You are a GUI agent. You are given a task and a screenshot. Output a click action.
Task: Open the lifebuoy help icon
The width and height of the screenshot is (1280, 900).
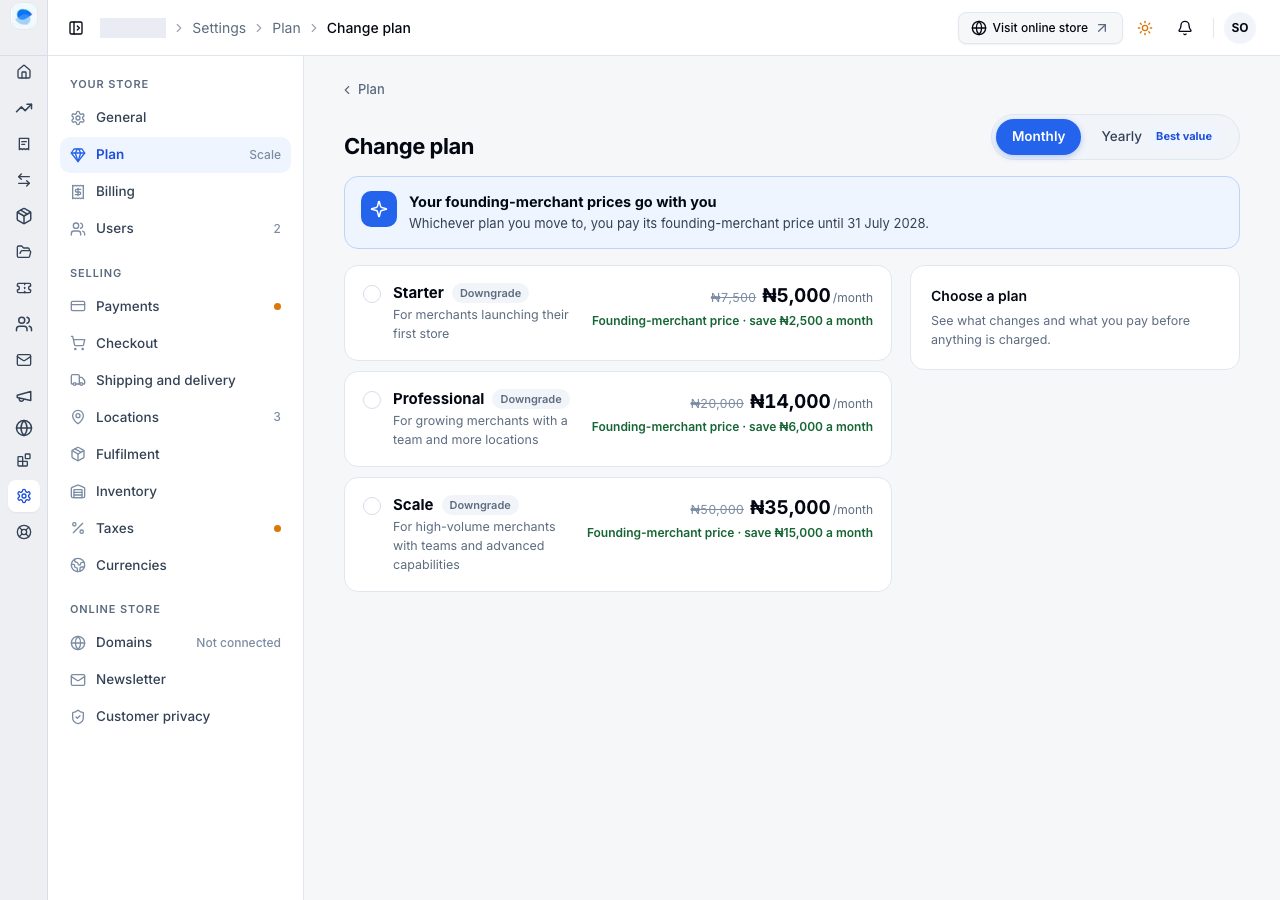tap(24, 532)
